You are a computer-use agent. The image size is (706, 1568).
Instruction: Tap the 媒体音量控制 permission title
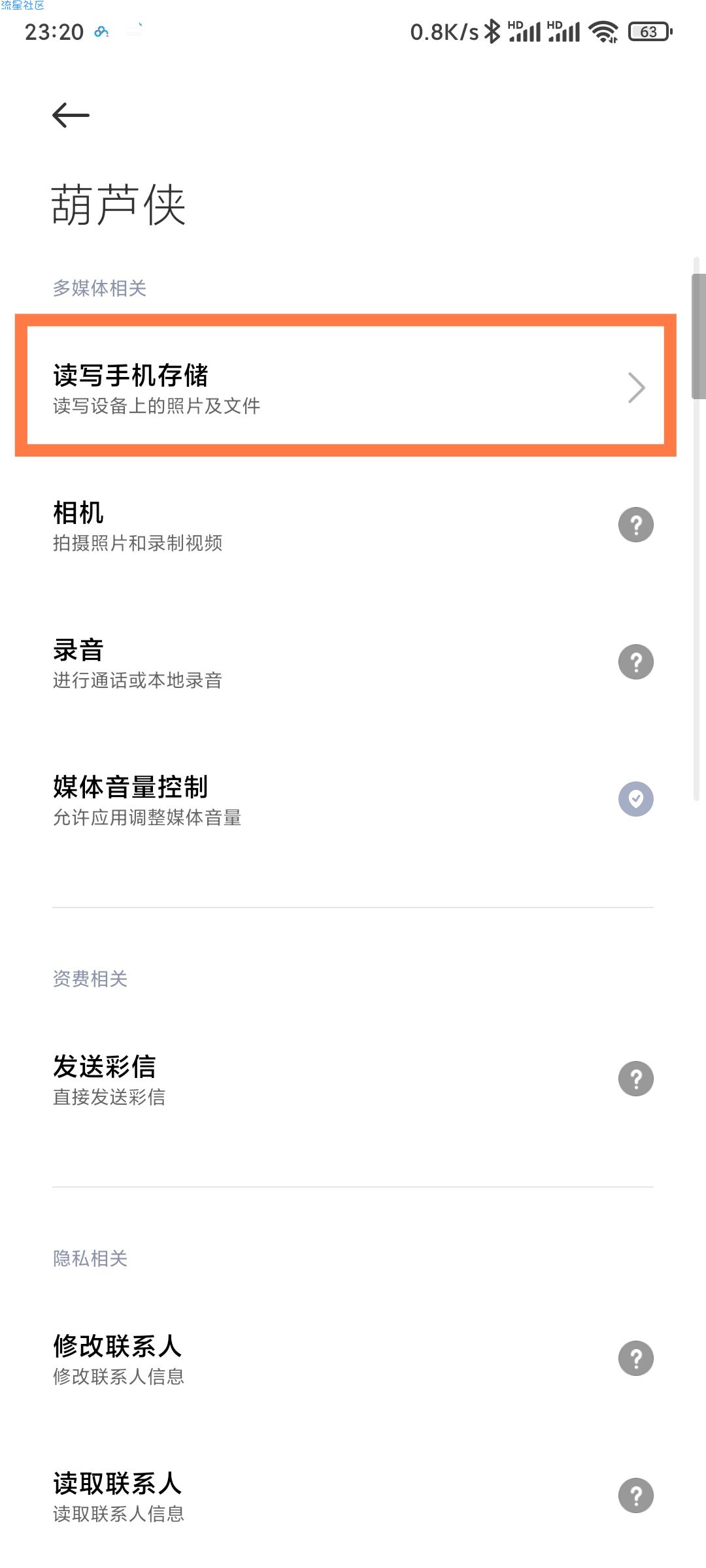tap(131, 787)
